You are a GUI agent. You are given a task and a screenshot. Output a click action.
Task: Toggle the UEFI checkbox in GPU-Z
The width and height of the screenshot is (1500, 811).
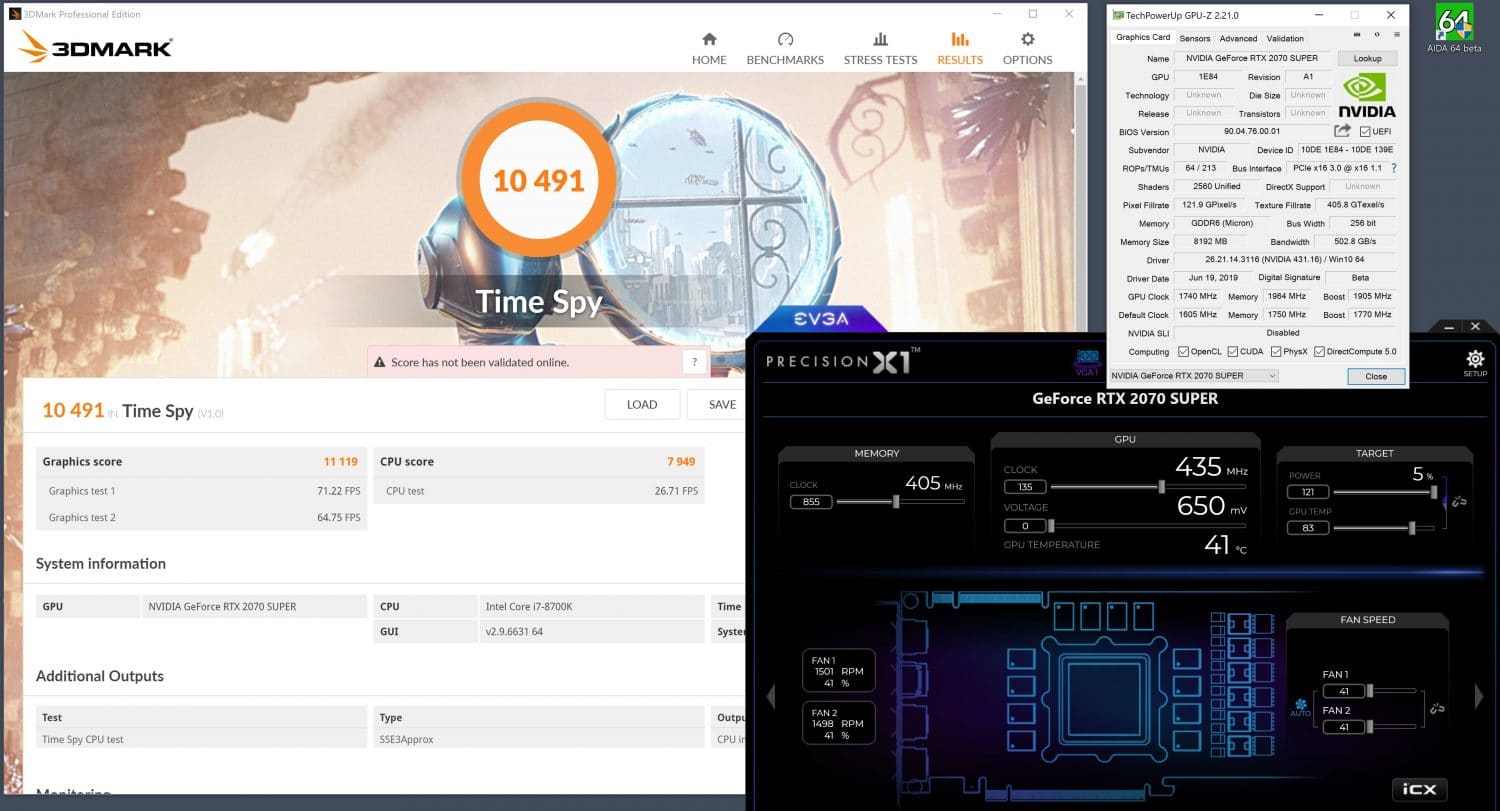click(1365, 132)
